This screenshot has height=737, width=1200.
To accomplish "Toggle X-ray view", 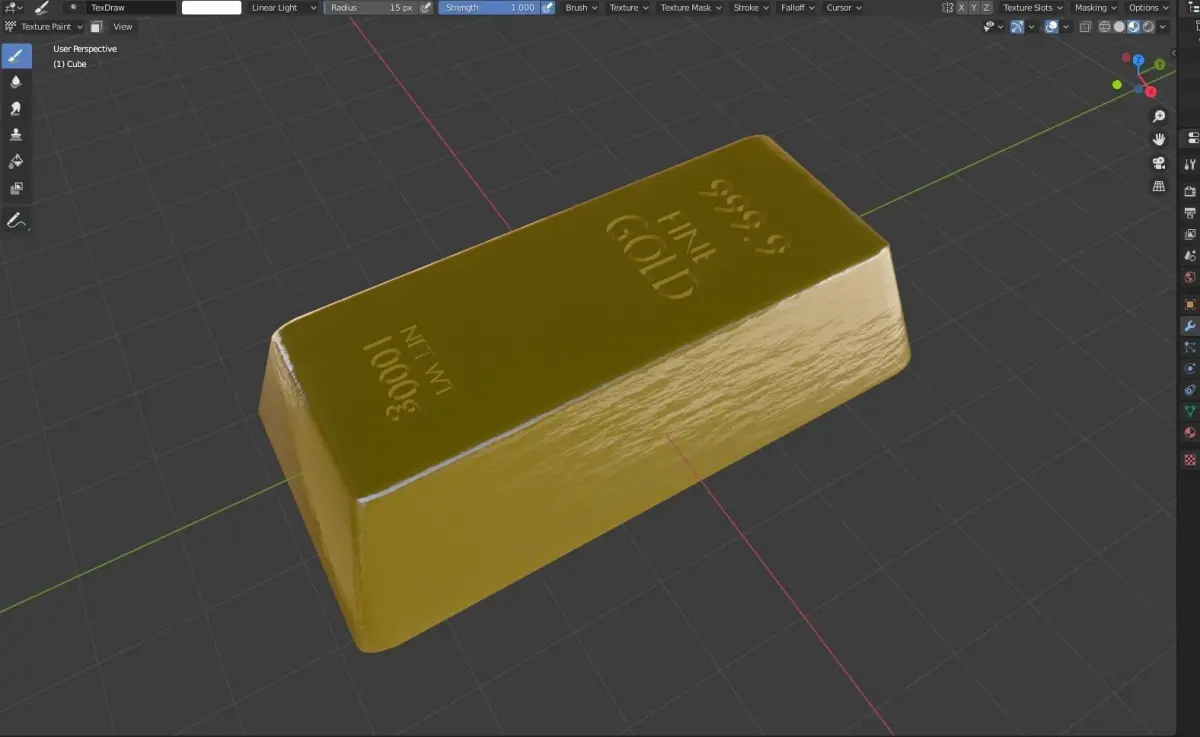I will 1086,27.
